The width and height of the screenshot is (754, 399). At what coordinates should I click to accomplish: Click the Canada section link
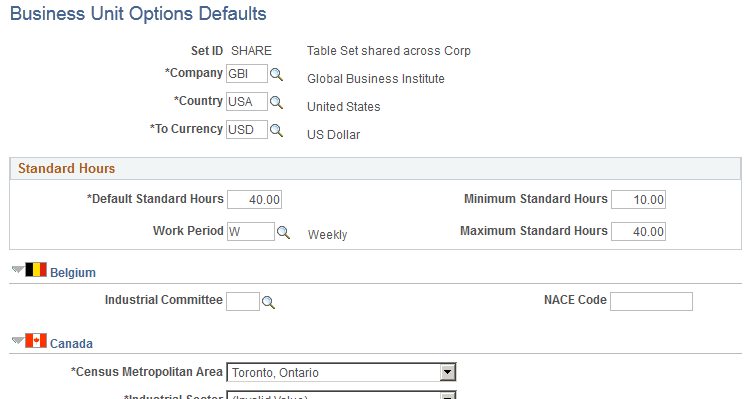71,344
